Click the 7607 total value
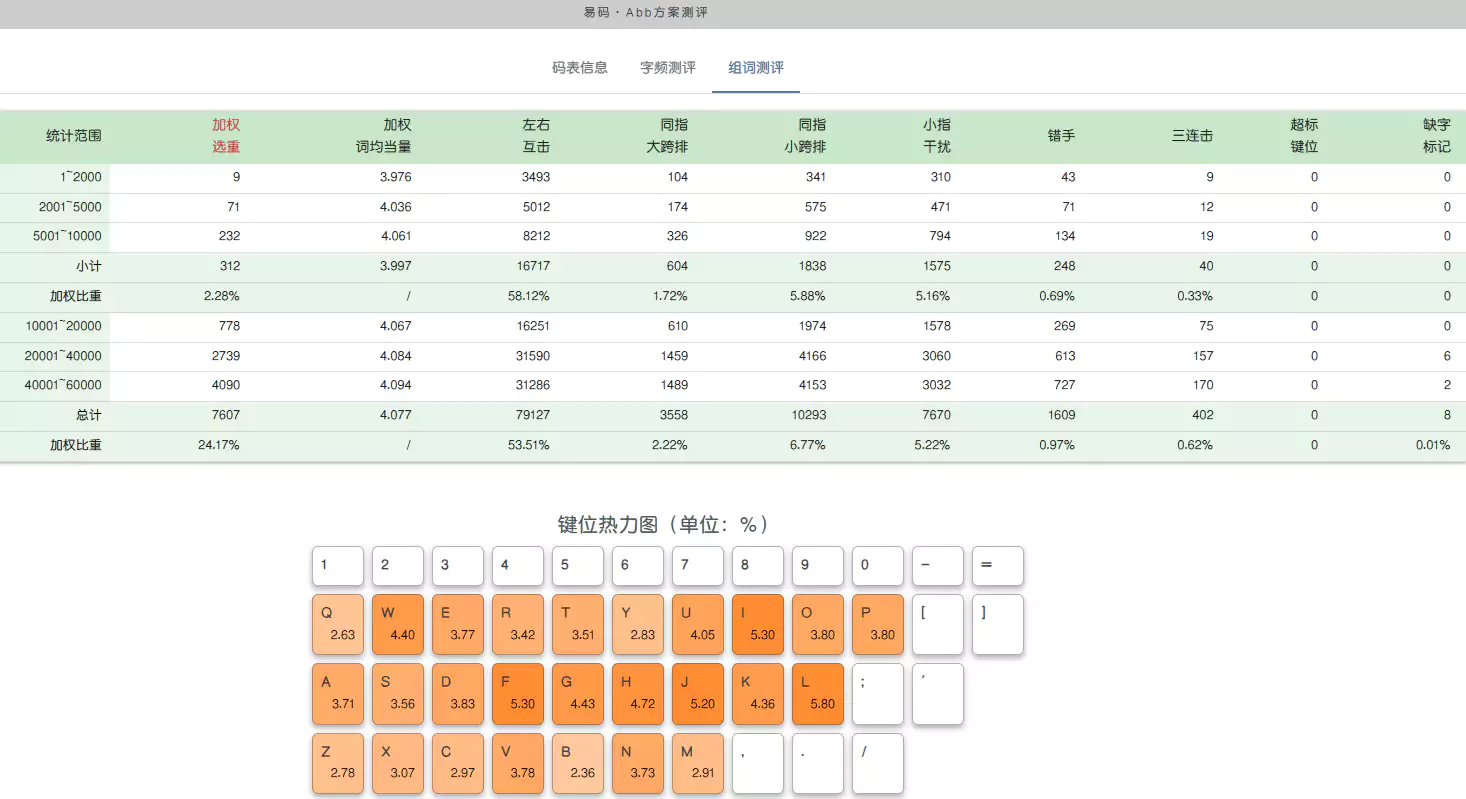This screenshot has height=799, width=1466. 225,415
